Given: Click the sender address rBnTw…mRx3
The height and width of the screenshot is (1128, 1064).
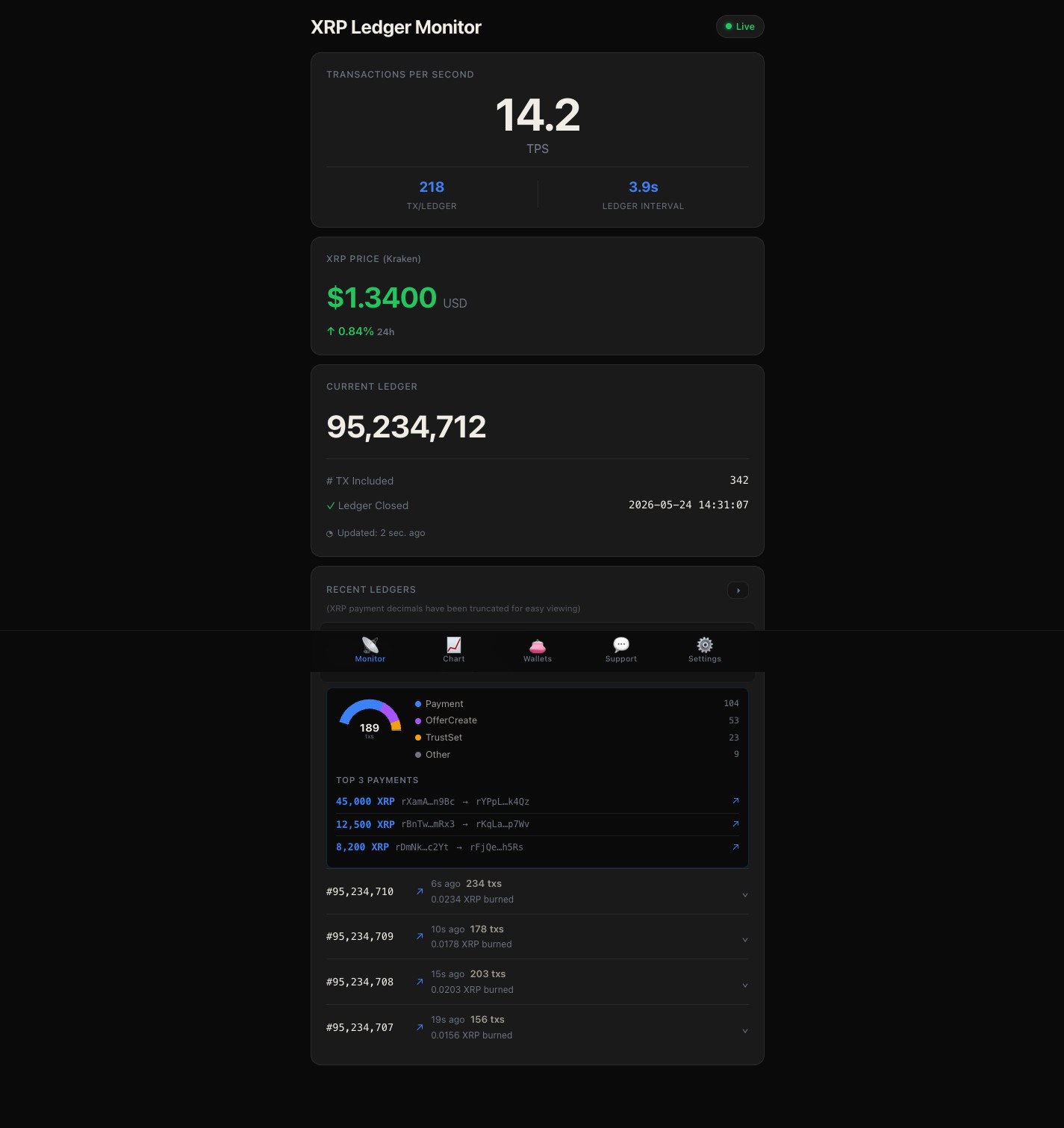Looking at the screenshot, I should 428,824.
